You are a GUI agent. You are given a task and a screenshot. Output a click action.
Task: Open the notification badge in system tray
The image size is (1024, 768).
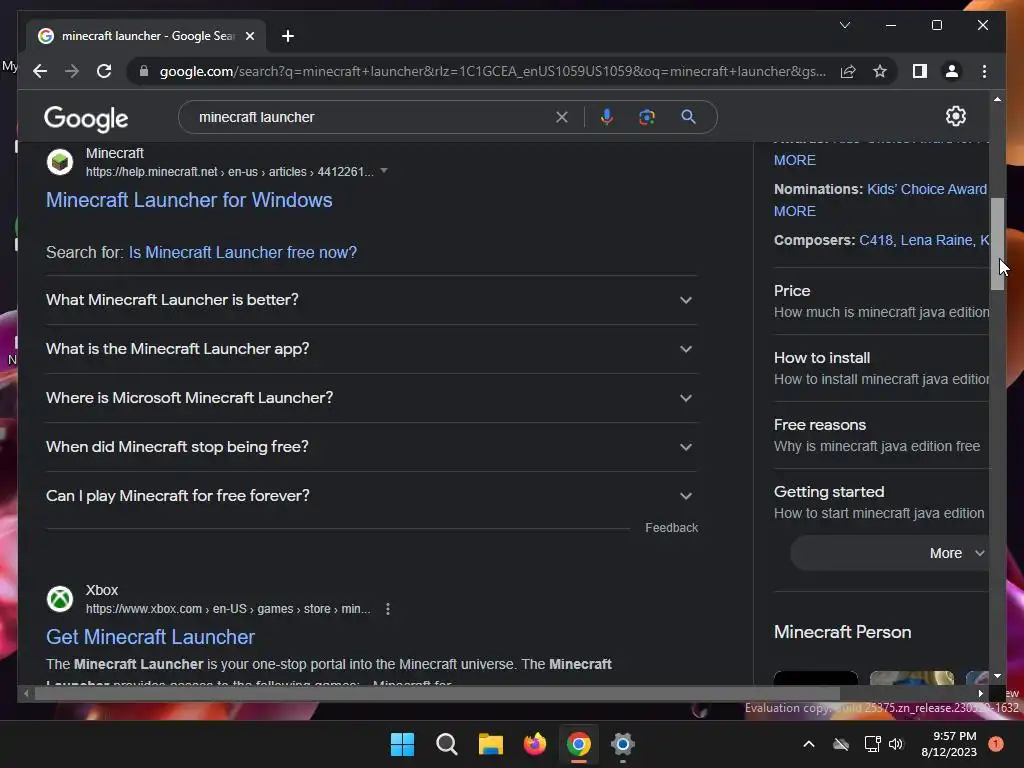[996, 743]
